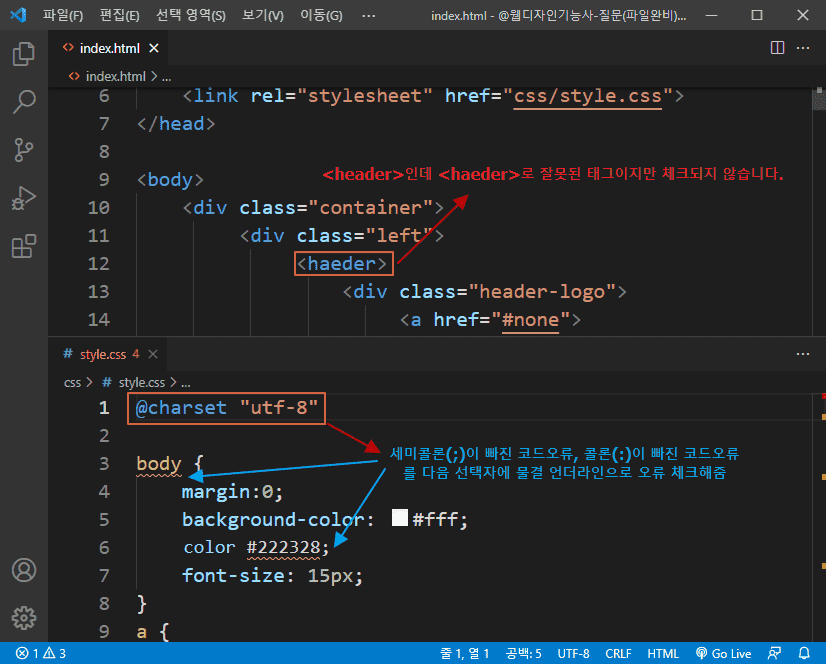Screen dimensions: 826x664
Task: Open the Source Control view
Action: [x=24, y=150]
